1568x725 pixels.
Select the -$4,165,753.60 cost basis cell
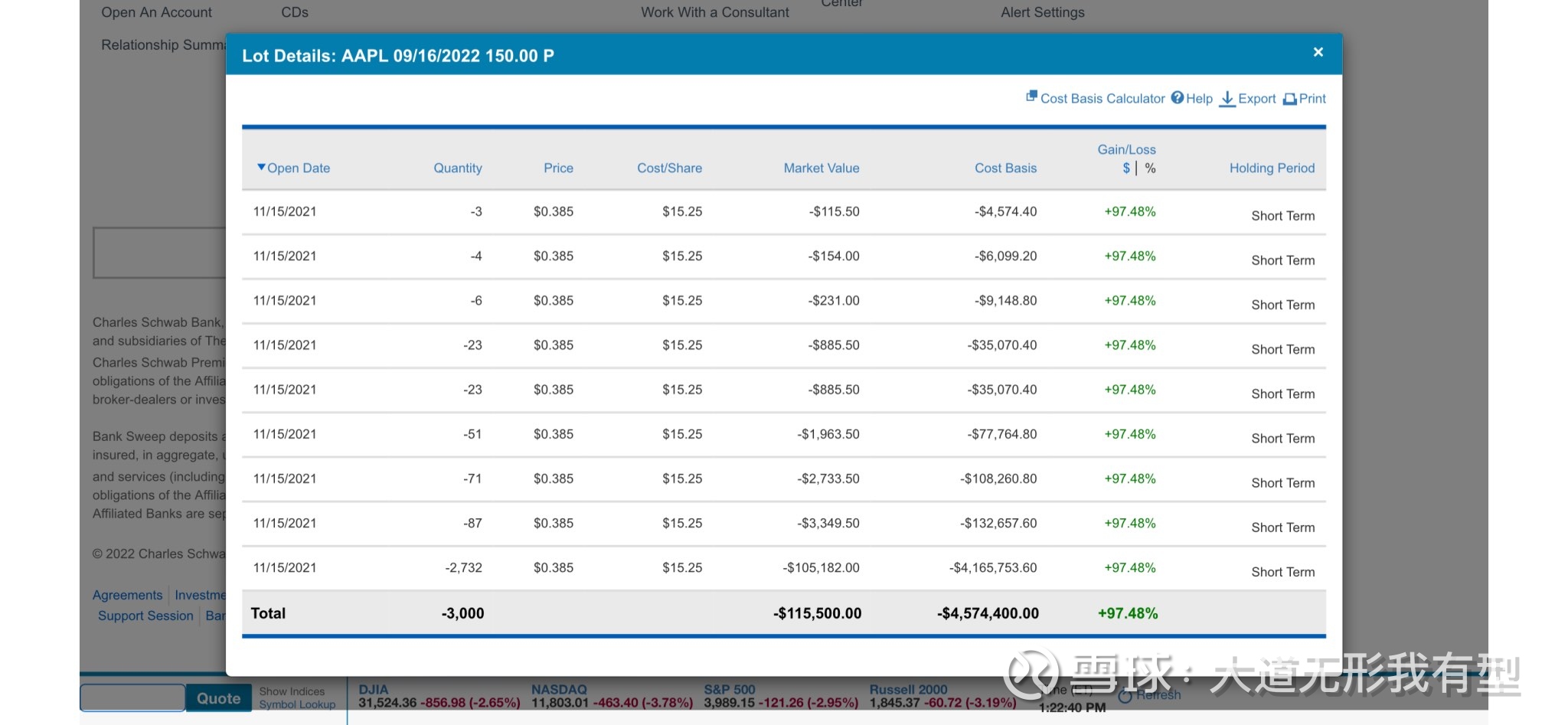(x=993, y=567)
